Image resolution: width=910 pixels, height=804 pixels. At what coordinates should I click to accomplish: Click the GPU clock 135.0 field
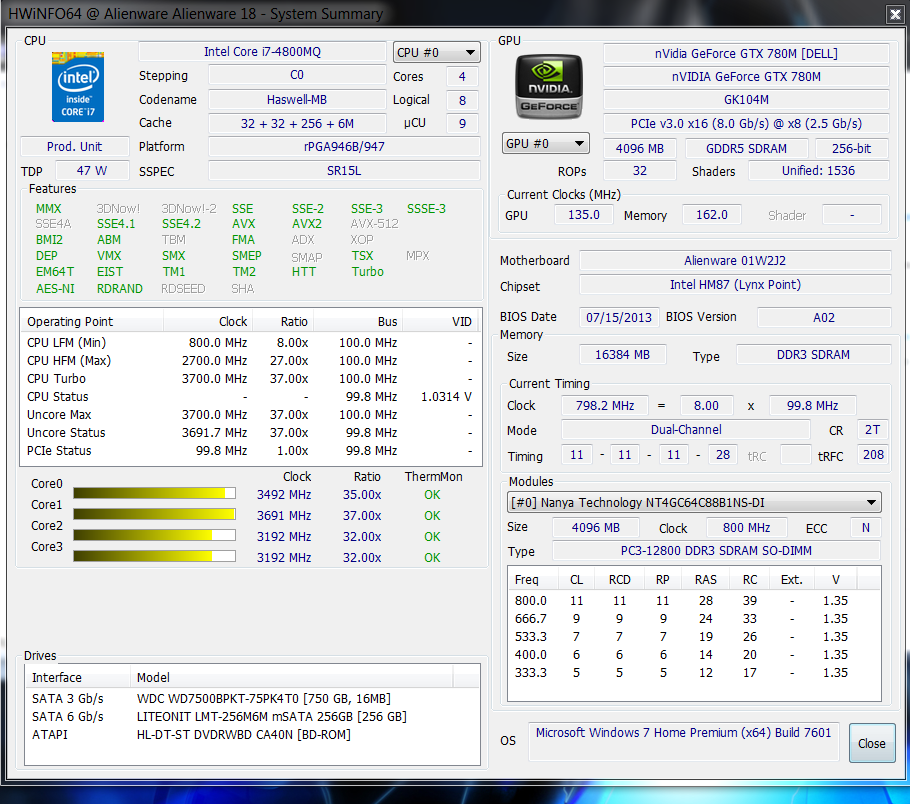(584, 215)
